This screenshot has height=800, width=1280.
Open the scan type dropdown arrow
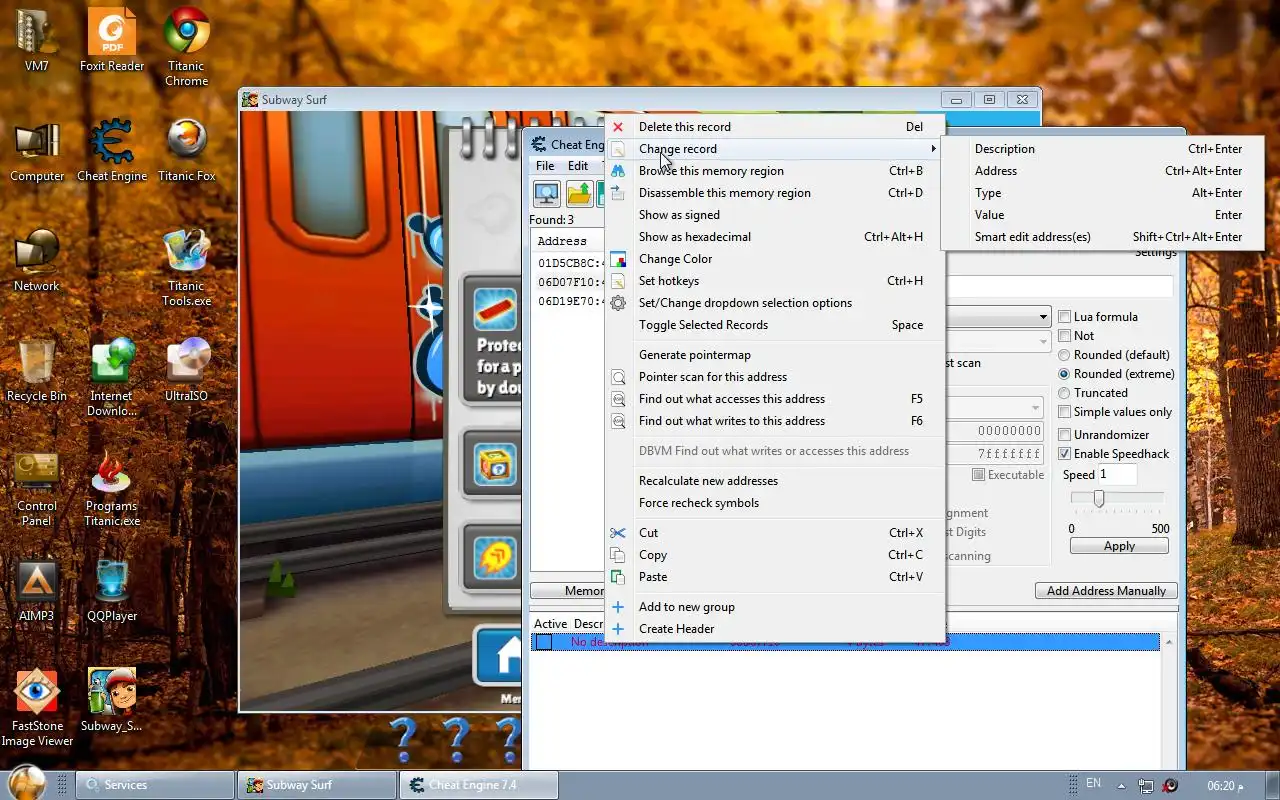click(x=1042, y=317)
